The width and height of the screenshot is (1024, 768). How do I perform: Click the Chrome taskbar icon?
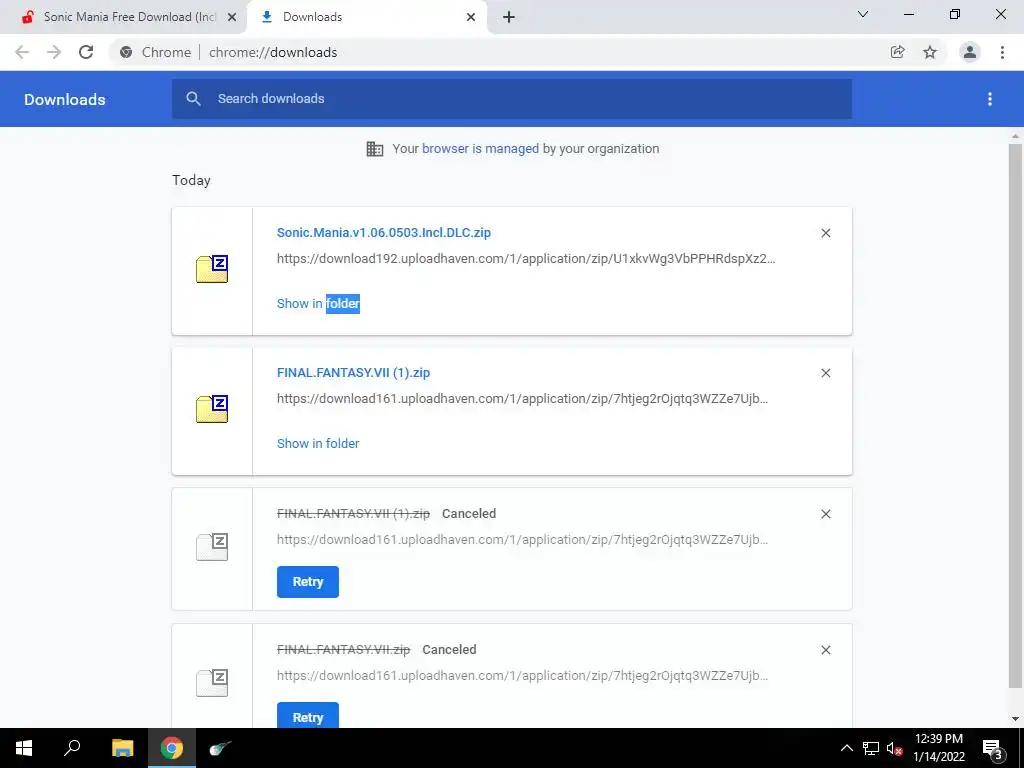point(172,748)
